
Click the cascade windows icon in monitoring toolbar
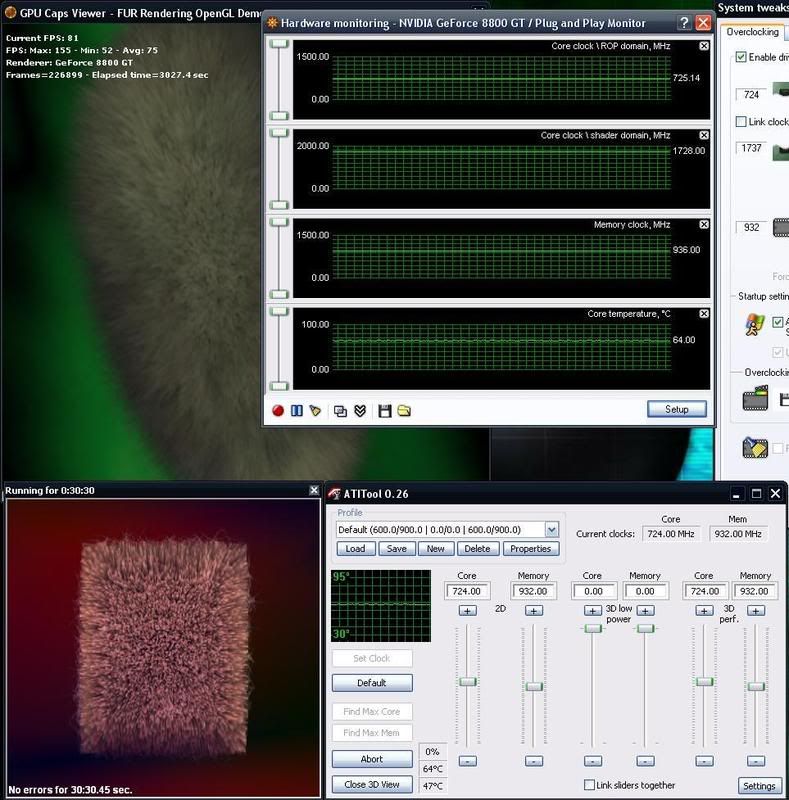point(340,410)
